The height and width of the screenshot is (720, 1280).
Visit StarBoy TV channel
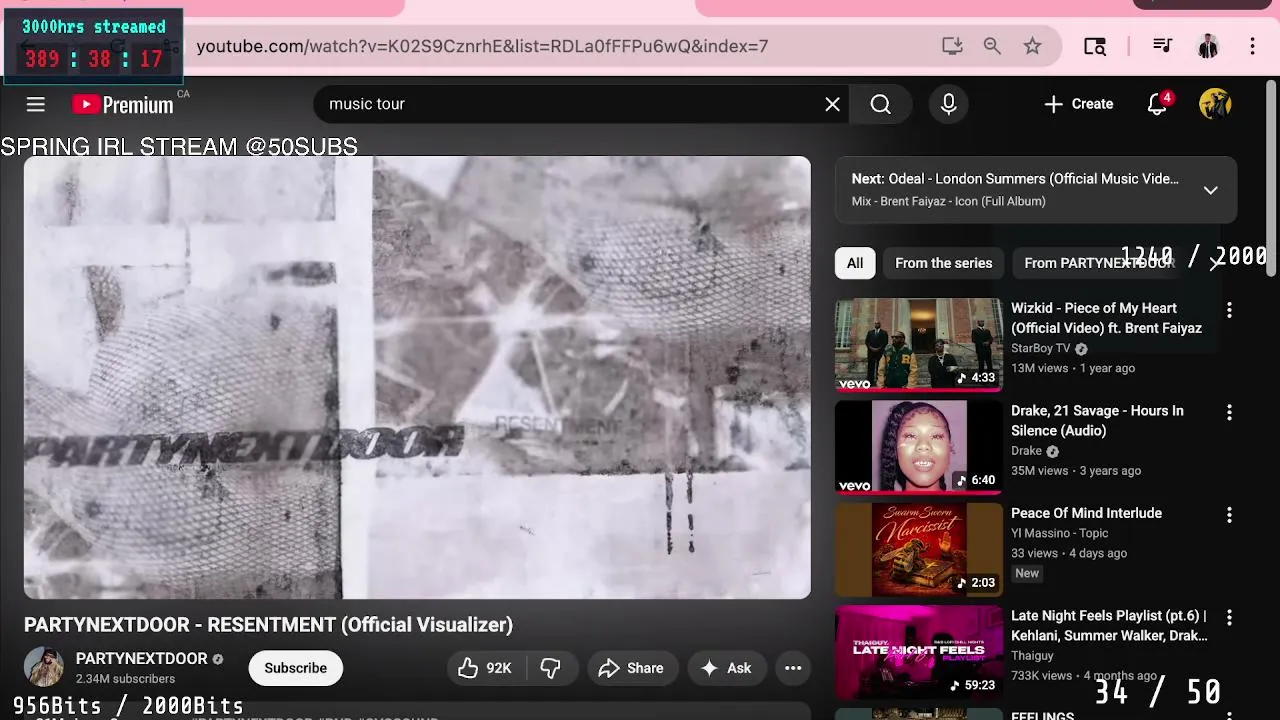[1040, 348]
